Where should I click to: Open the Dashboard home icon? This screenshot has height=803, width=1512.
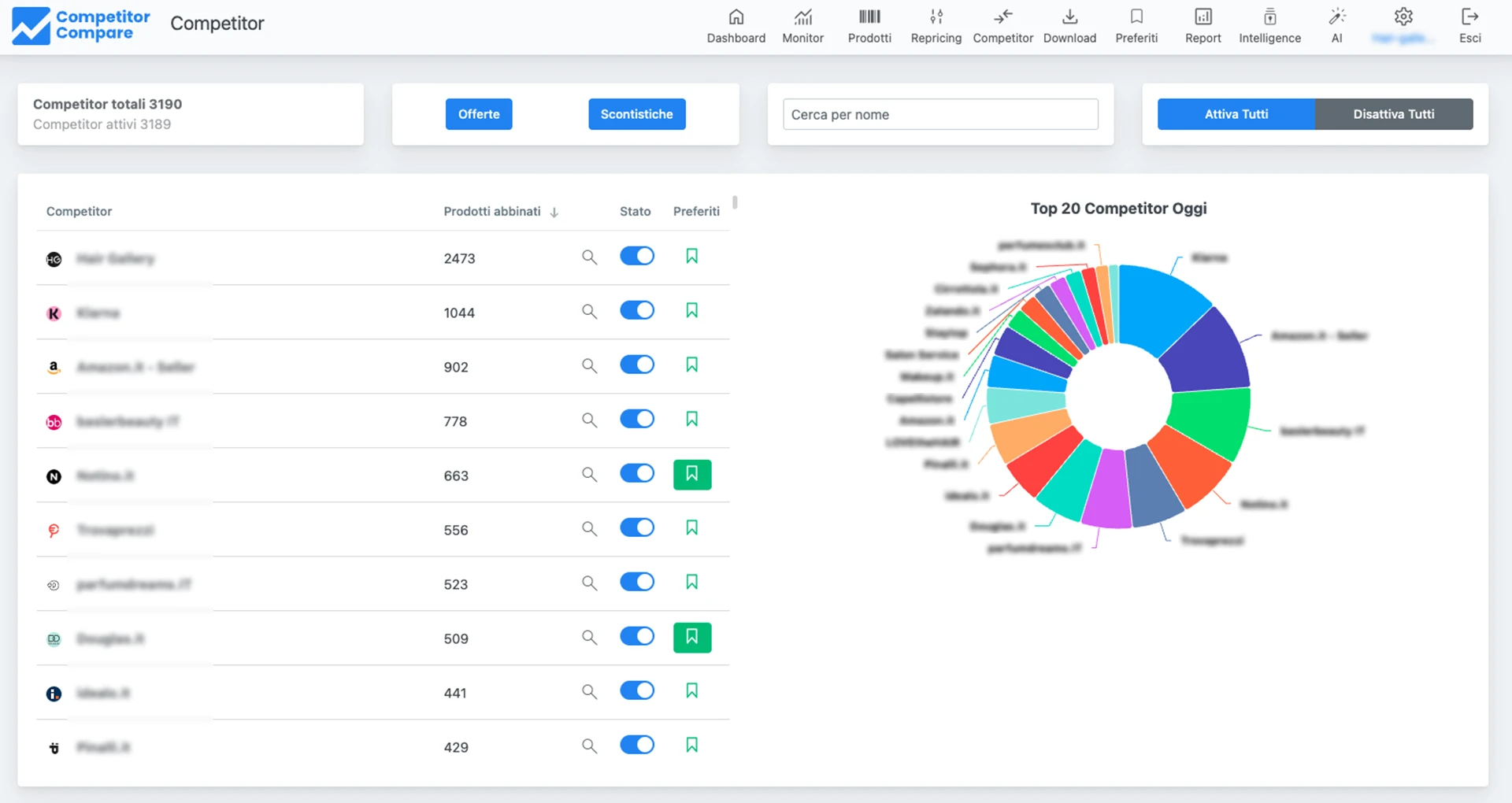coord(736,17)
